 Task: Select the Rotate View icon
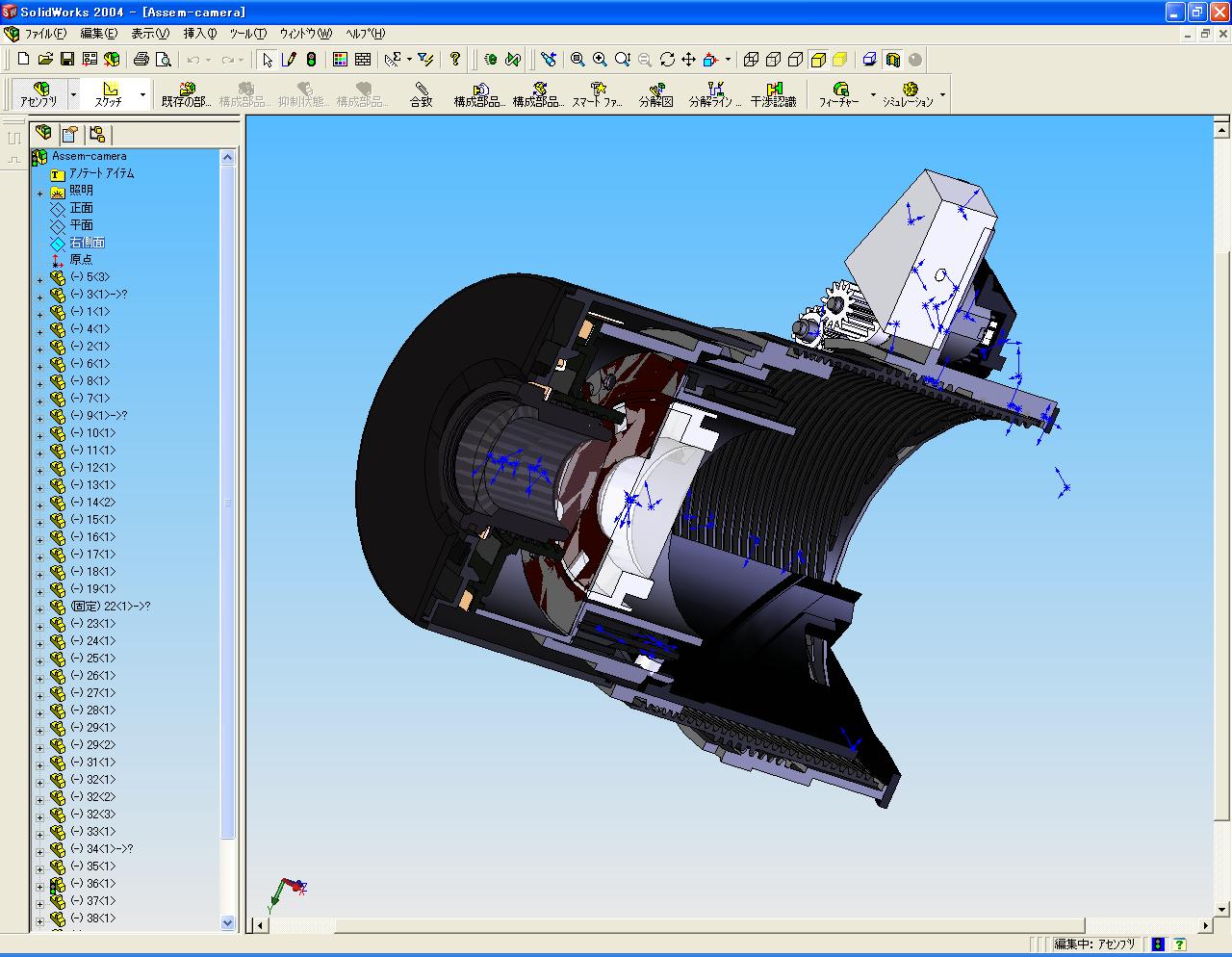[667, 60]
